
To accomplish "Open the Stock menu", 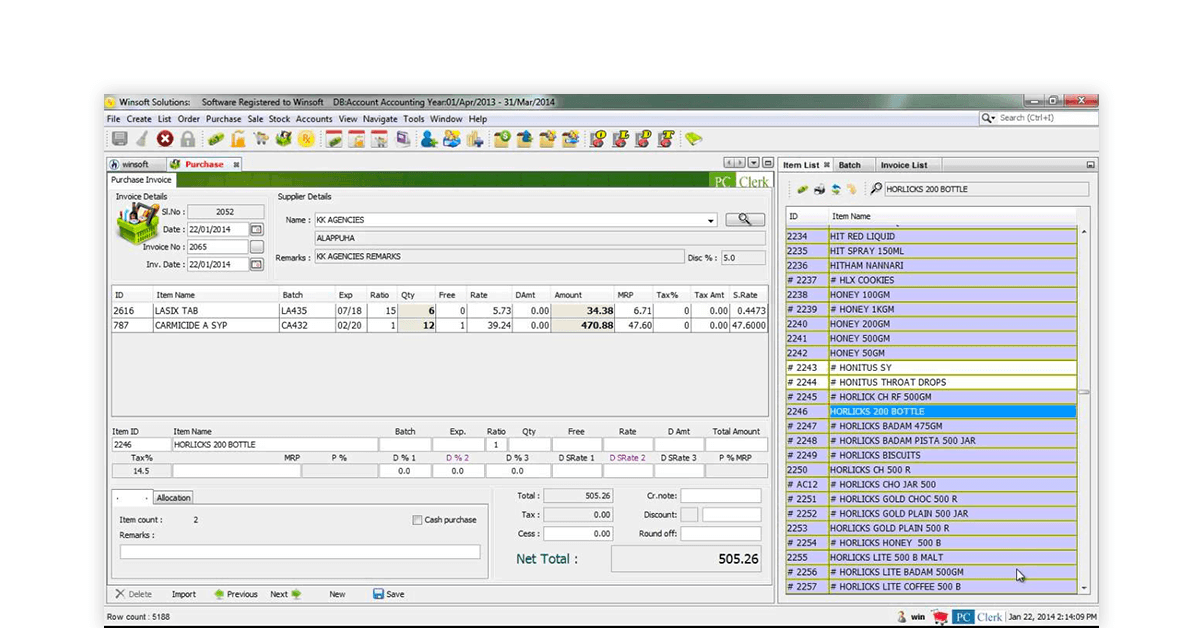I will click(279, 119).
